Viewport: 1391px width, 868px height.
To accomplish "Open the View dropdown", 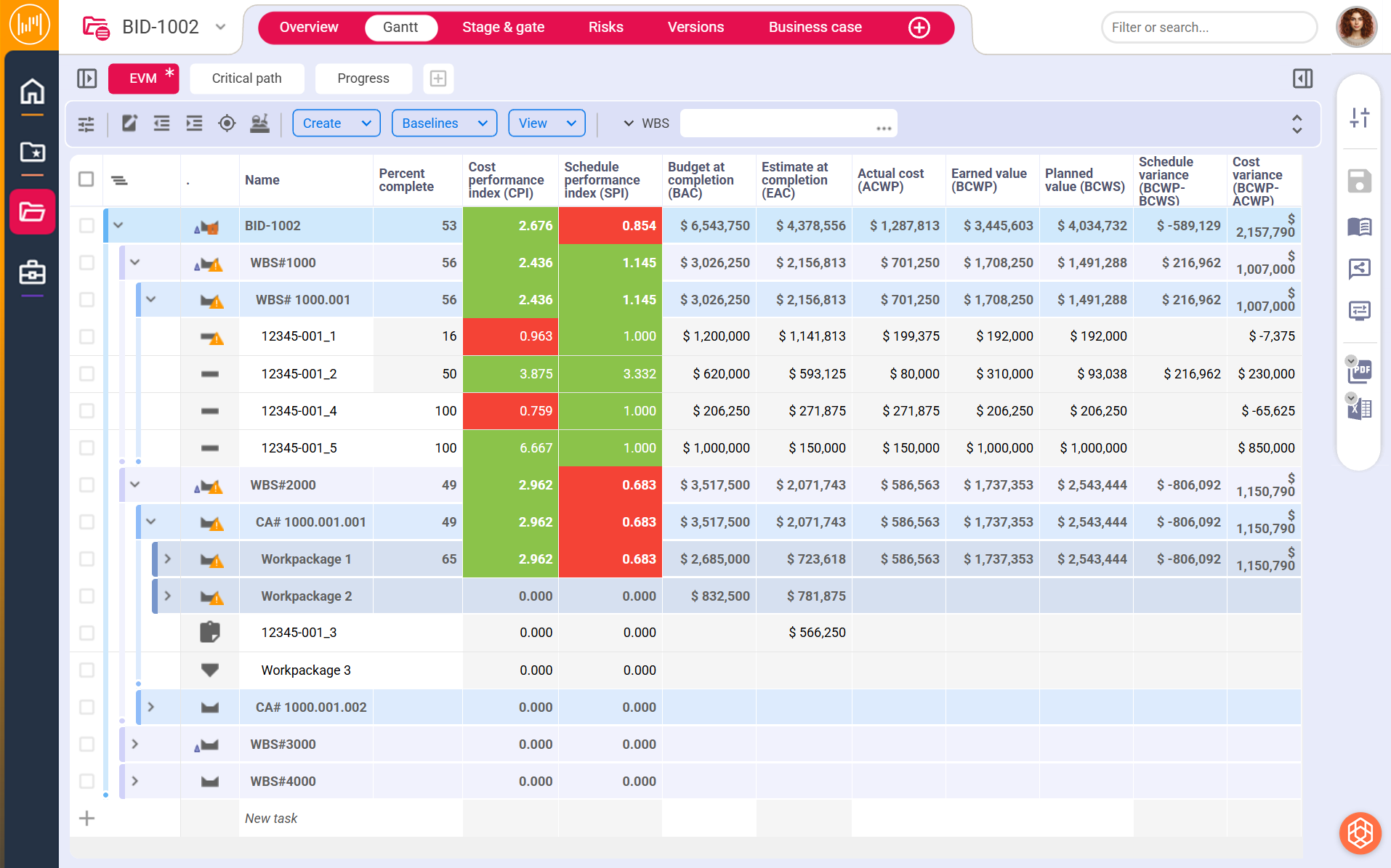I will tap(547, 123).
